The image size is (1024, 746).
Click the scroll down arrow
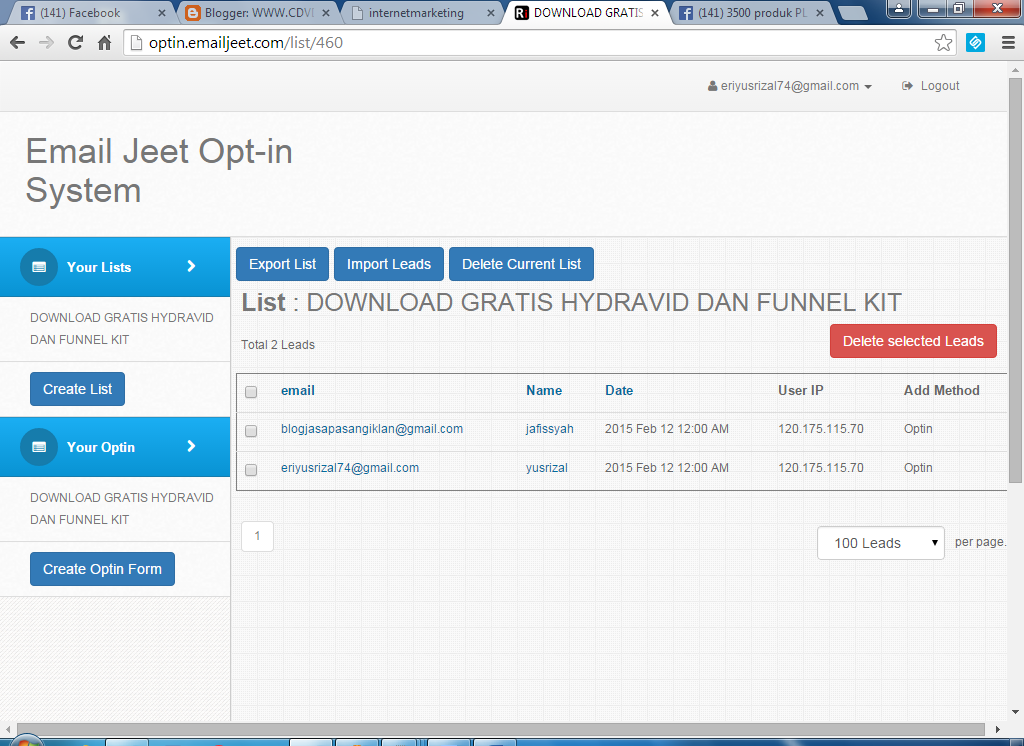[1016, 712]
